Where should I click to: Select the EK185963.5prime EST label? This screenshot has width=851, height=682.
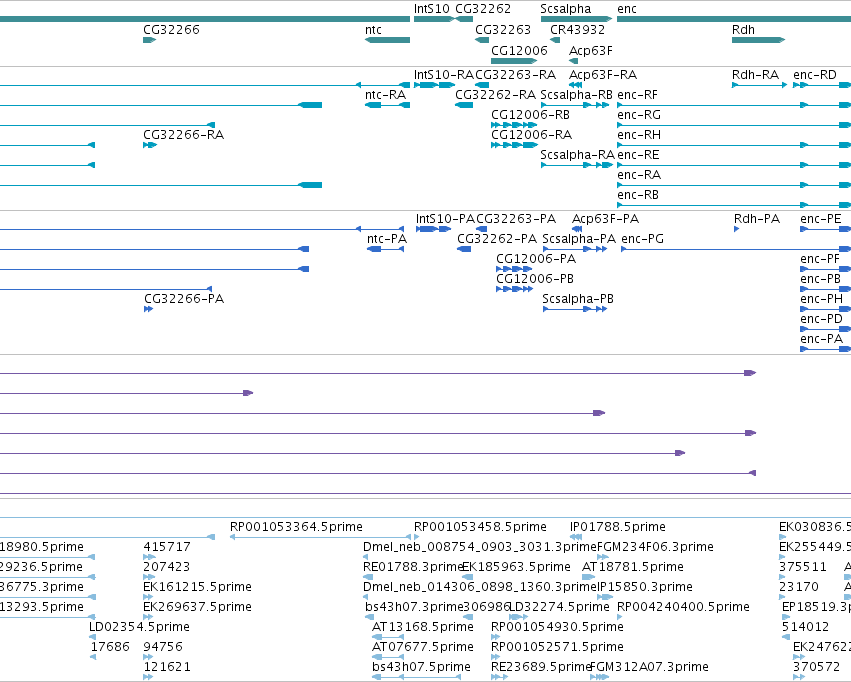[516, 567]
